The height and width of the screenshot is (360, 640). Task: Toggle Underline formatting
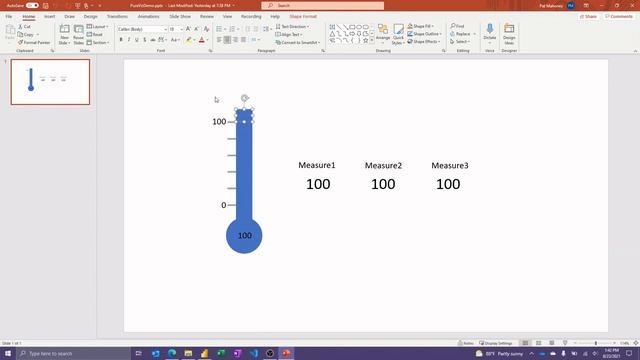pyautogui.click(x=137, y=40)
